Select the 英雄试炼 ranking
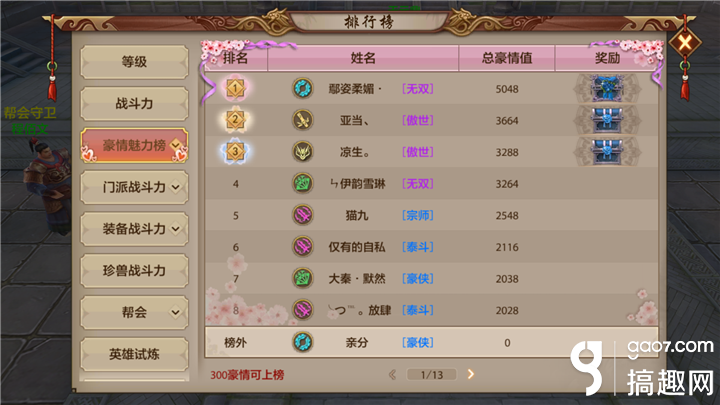 point(134,354)
